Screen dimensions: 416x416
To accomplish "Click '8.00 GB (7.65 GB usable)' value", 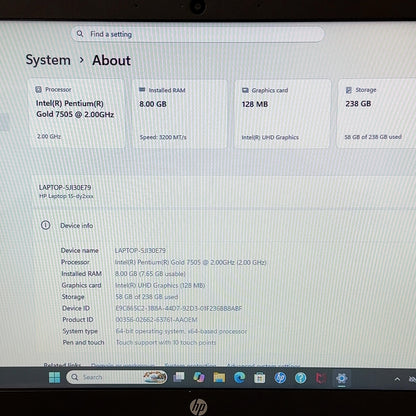I will point(150,274).
